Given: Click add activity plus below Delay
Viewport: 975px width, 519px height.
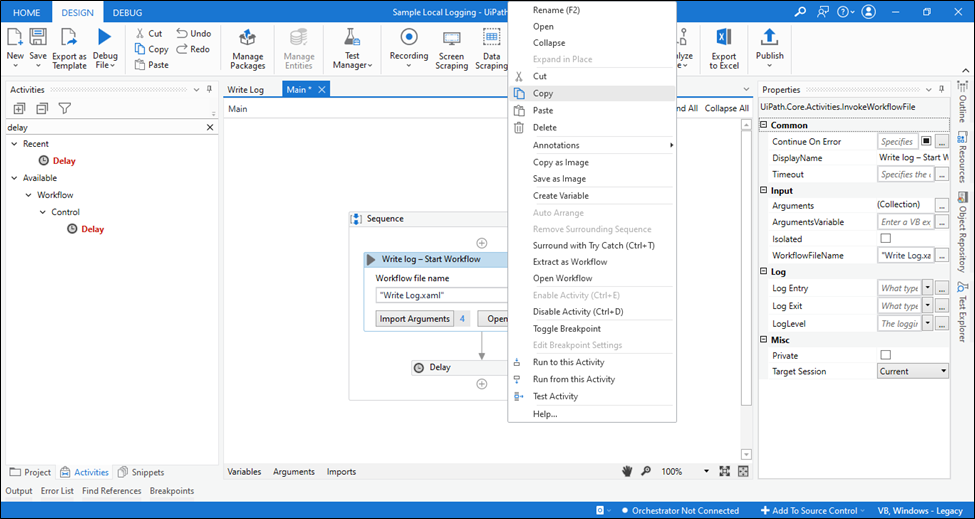Looking at the screenshot, I should [481, 384].
